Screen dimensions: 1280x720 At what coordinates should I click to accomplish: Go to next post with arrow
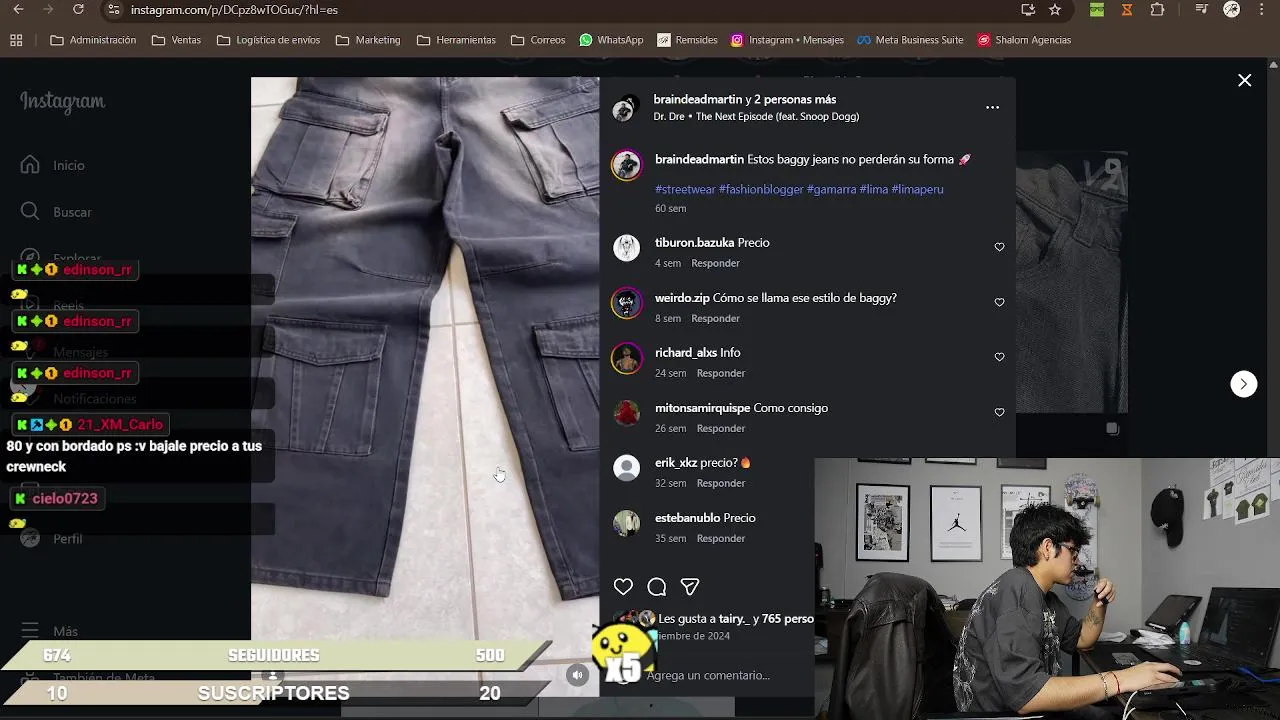tap(1243, 384)
